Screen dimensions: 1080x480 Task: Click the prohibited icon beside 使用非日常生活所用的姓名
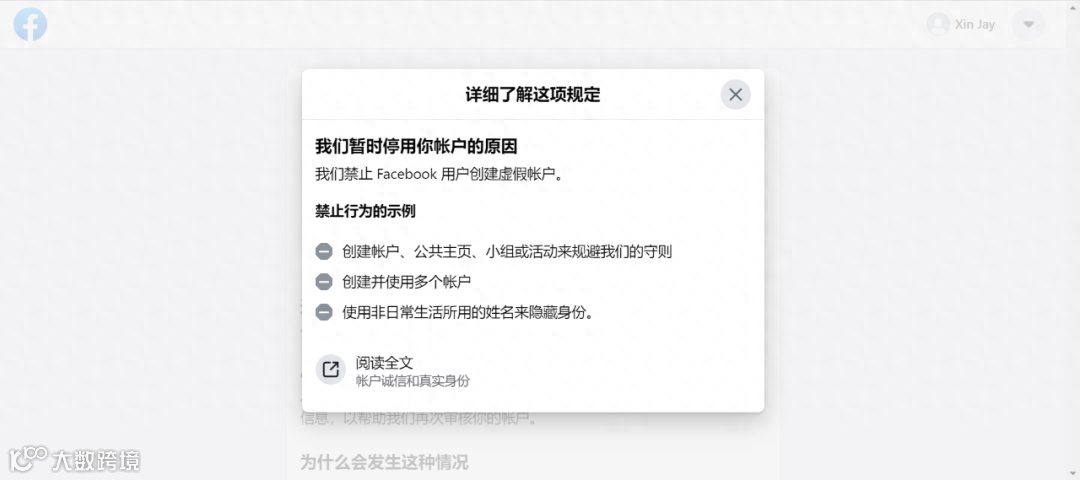[x=324, y=312]
